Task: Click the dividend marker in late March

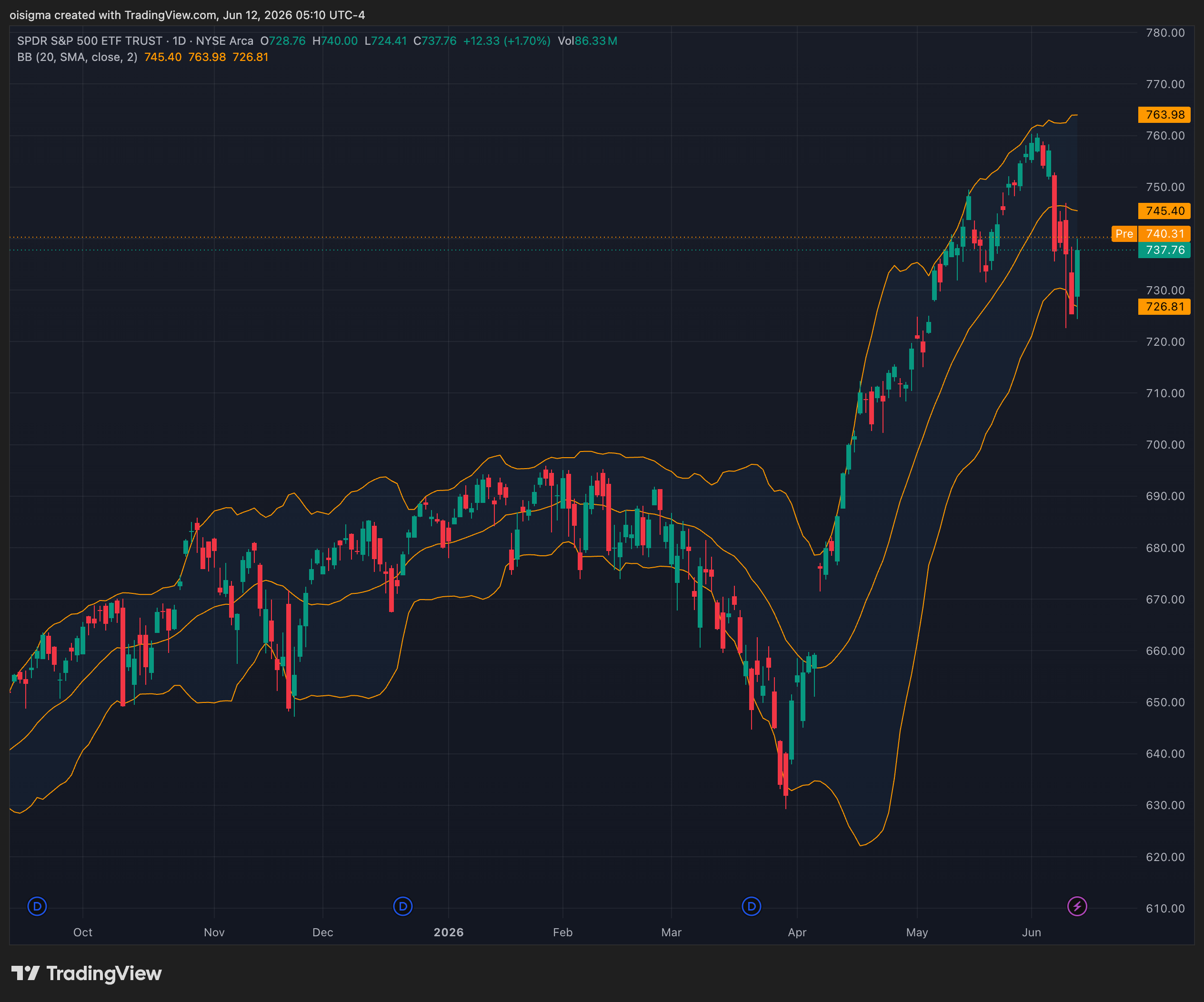Action: pos(752,906)
